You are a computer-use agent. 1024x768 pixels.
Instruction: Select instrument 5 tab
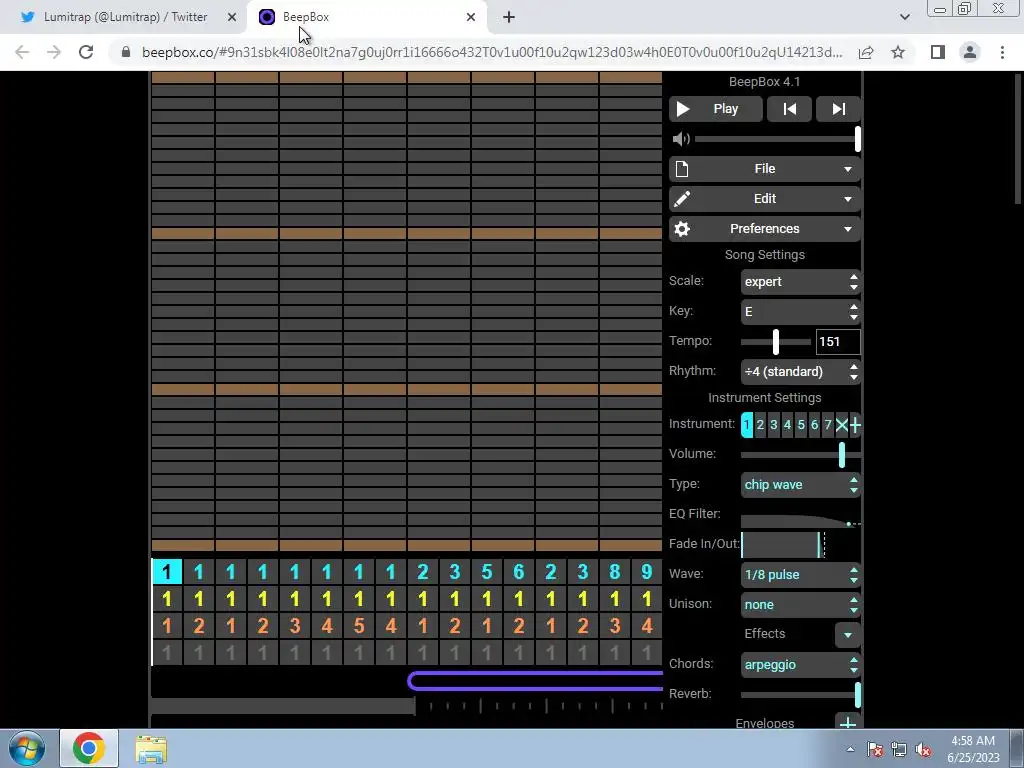[801, 425]
